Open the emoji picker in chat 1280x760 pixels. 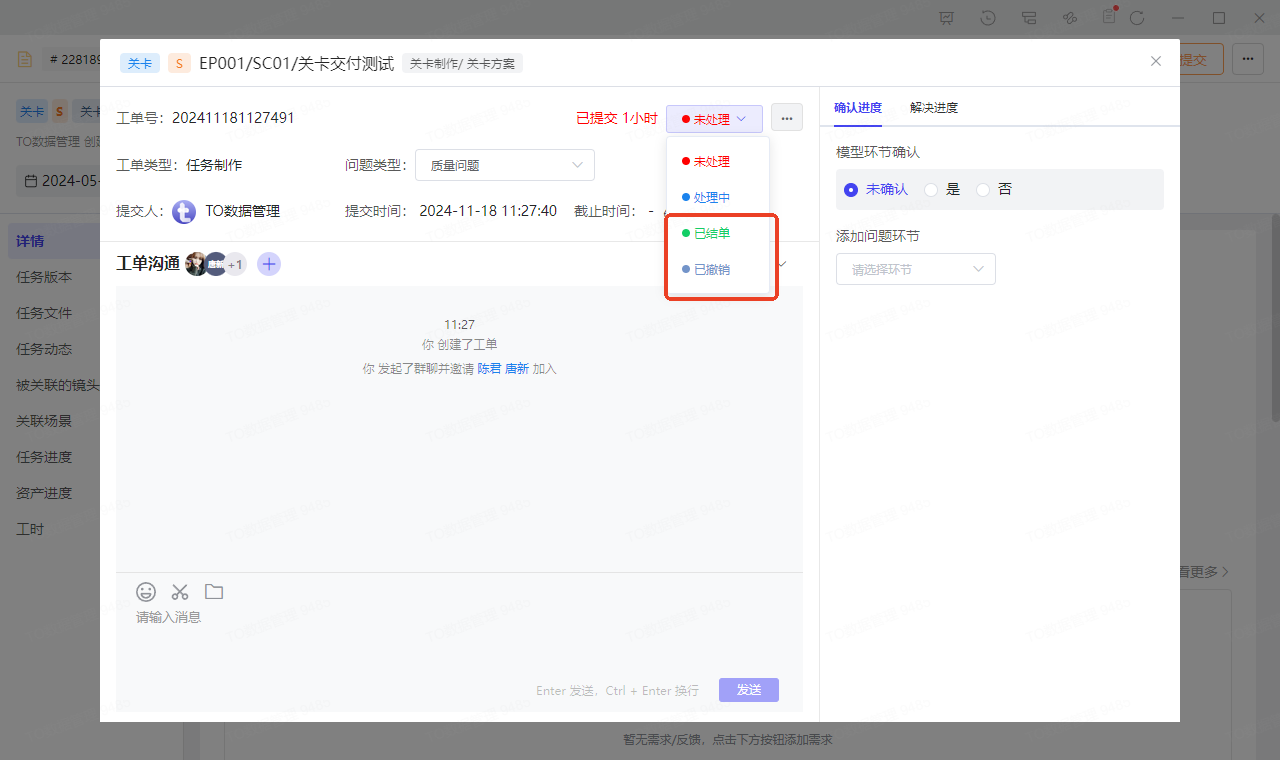(x=146, y=592)
